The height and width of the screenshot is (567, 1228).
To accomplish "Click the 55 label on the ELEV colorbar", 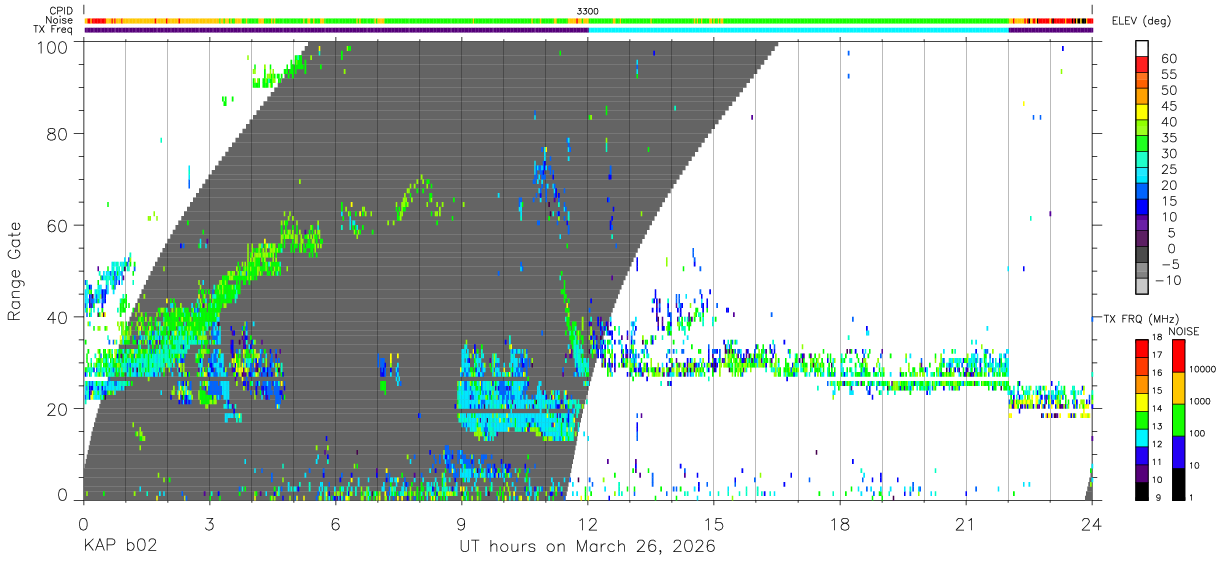I will point(1168,74).
